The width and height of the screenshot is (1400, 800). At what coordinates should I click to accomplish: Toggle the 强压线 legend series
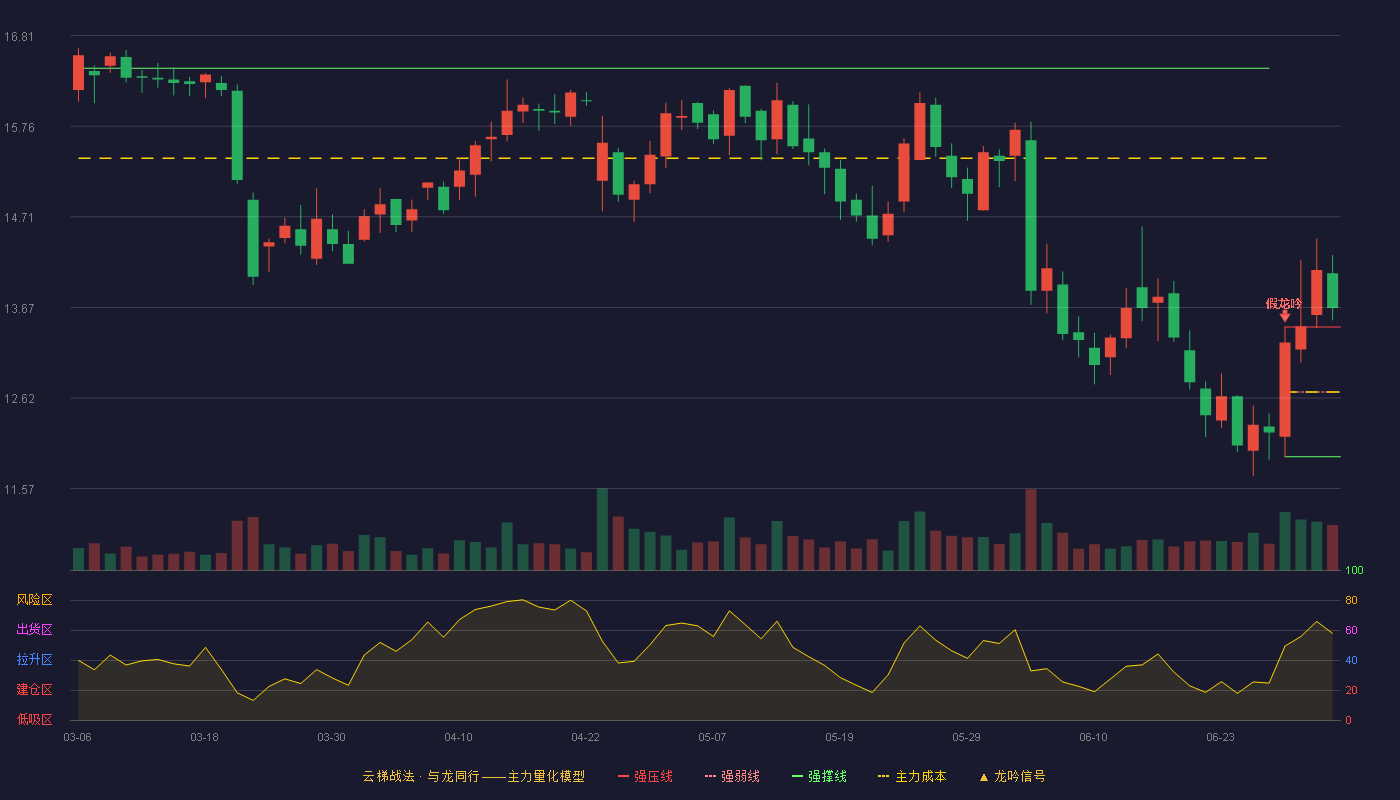coord(645,776)
